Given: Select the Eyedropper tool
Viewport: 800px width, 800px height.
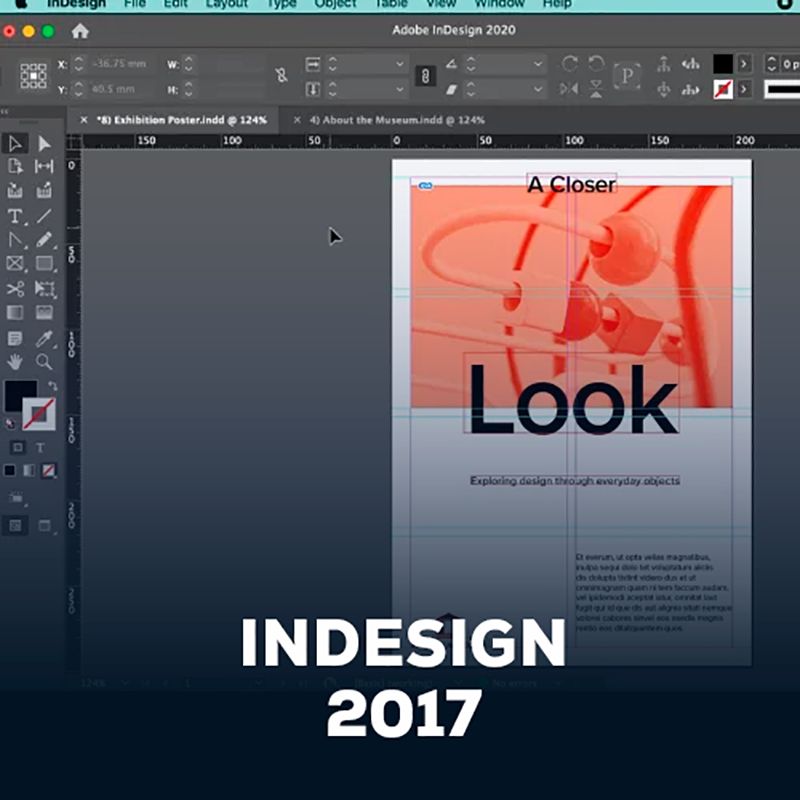Looking at the screenshot, I should [44, 338].
